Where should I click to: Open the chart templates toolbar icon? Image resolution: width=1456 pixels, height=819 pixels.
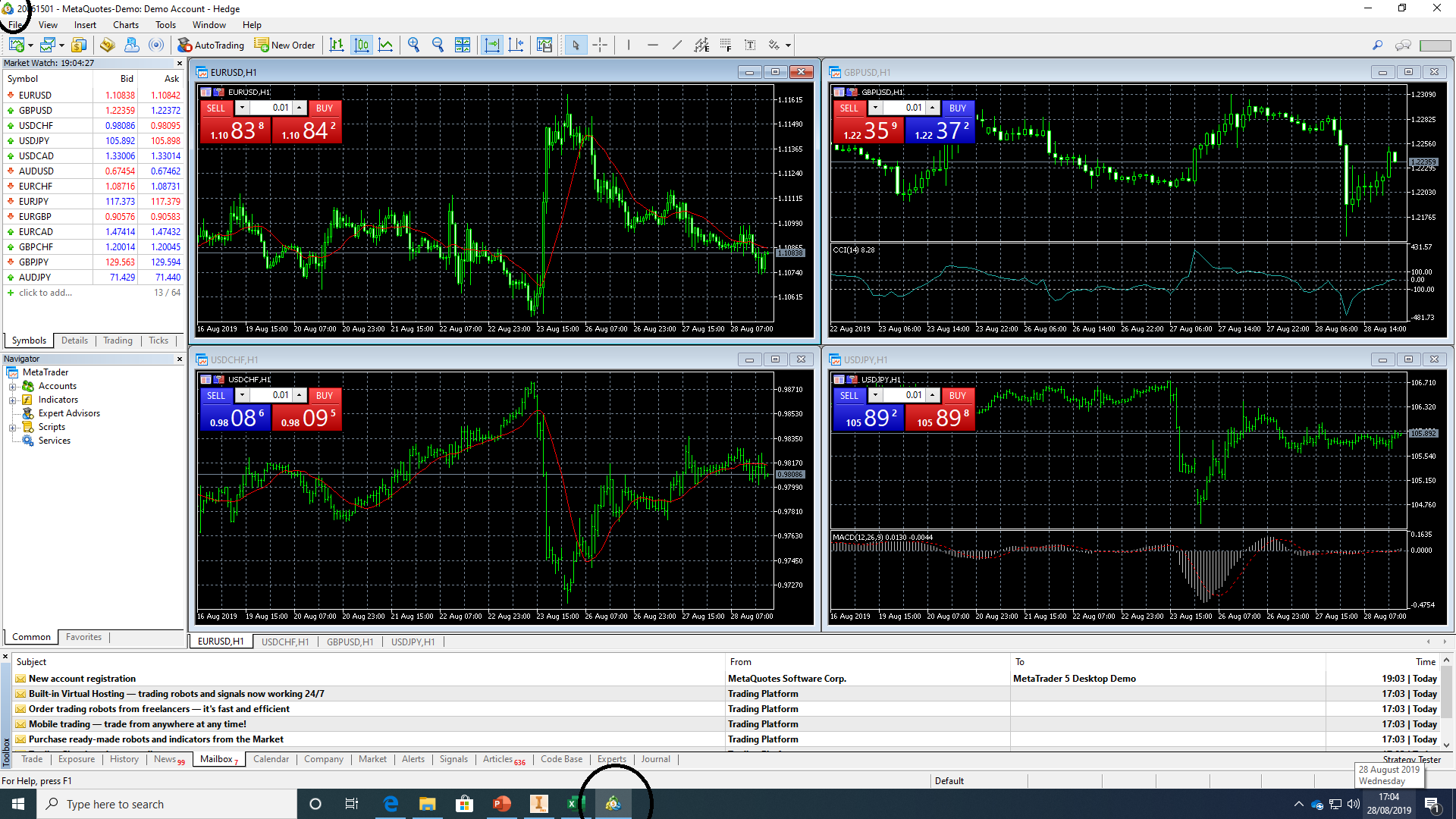tap(544, 45)
